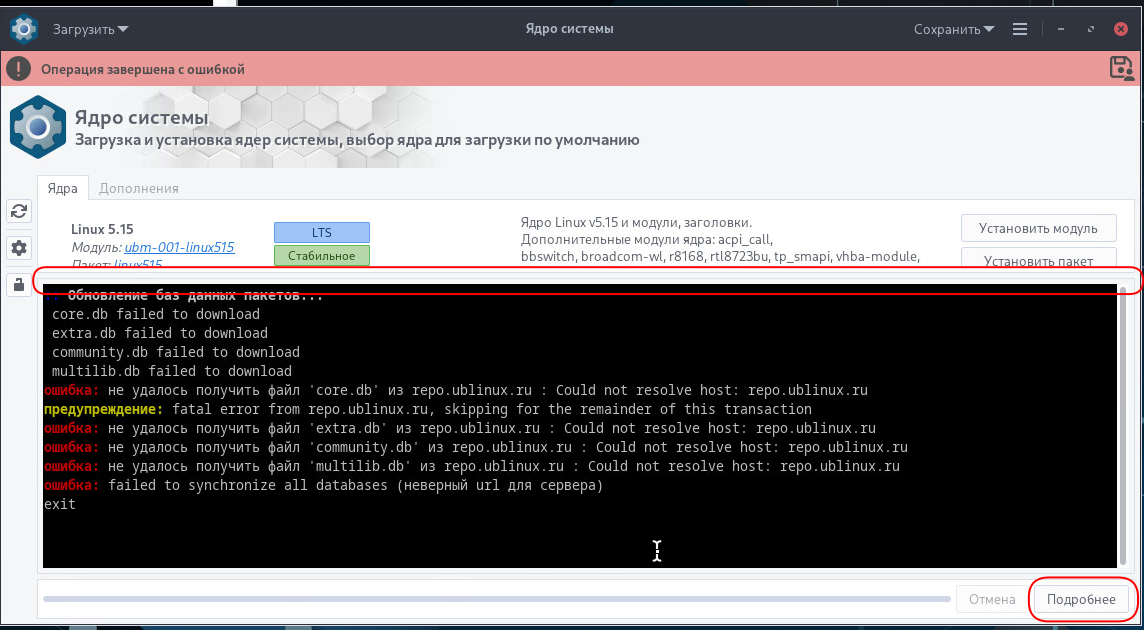Open the Сохранить dropdown menu
Image resolution: width=1144 pixels, height=630 pixels.
click(x=954, y=29)
